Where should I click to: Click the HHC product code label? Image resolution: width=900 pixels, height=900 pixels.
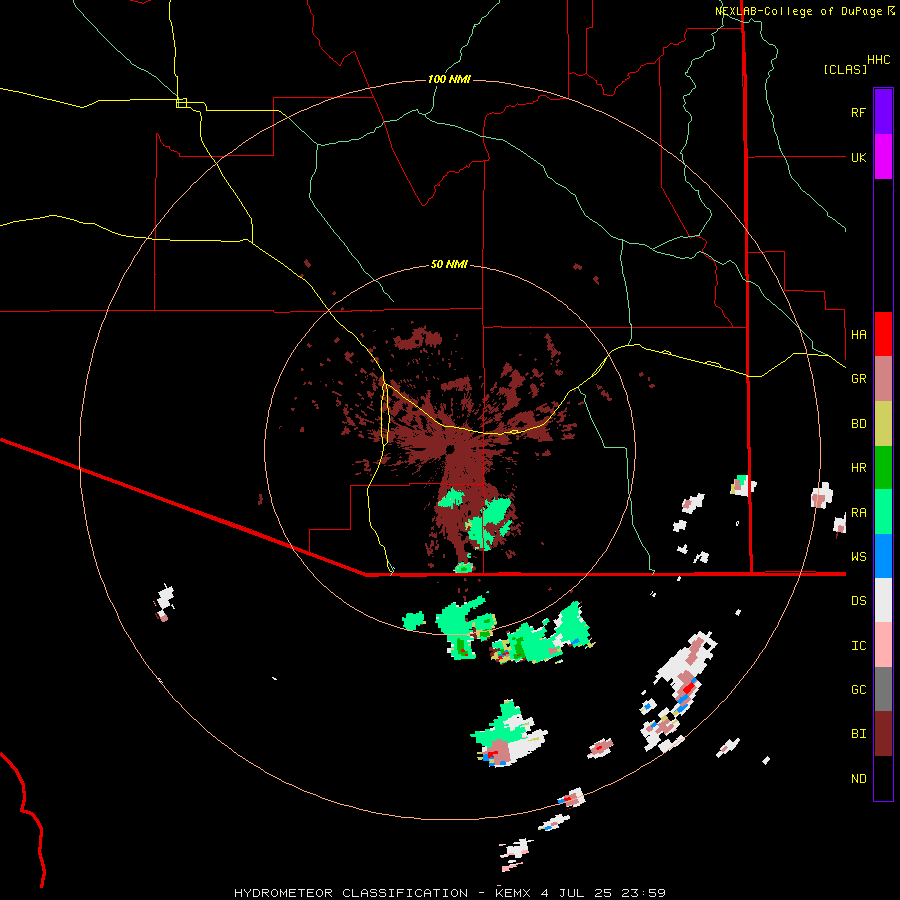coord(879,60)
